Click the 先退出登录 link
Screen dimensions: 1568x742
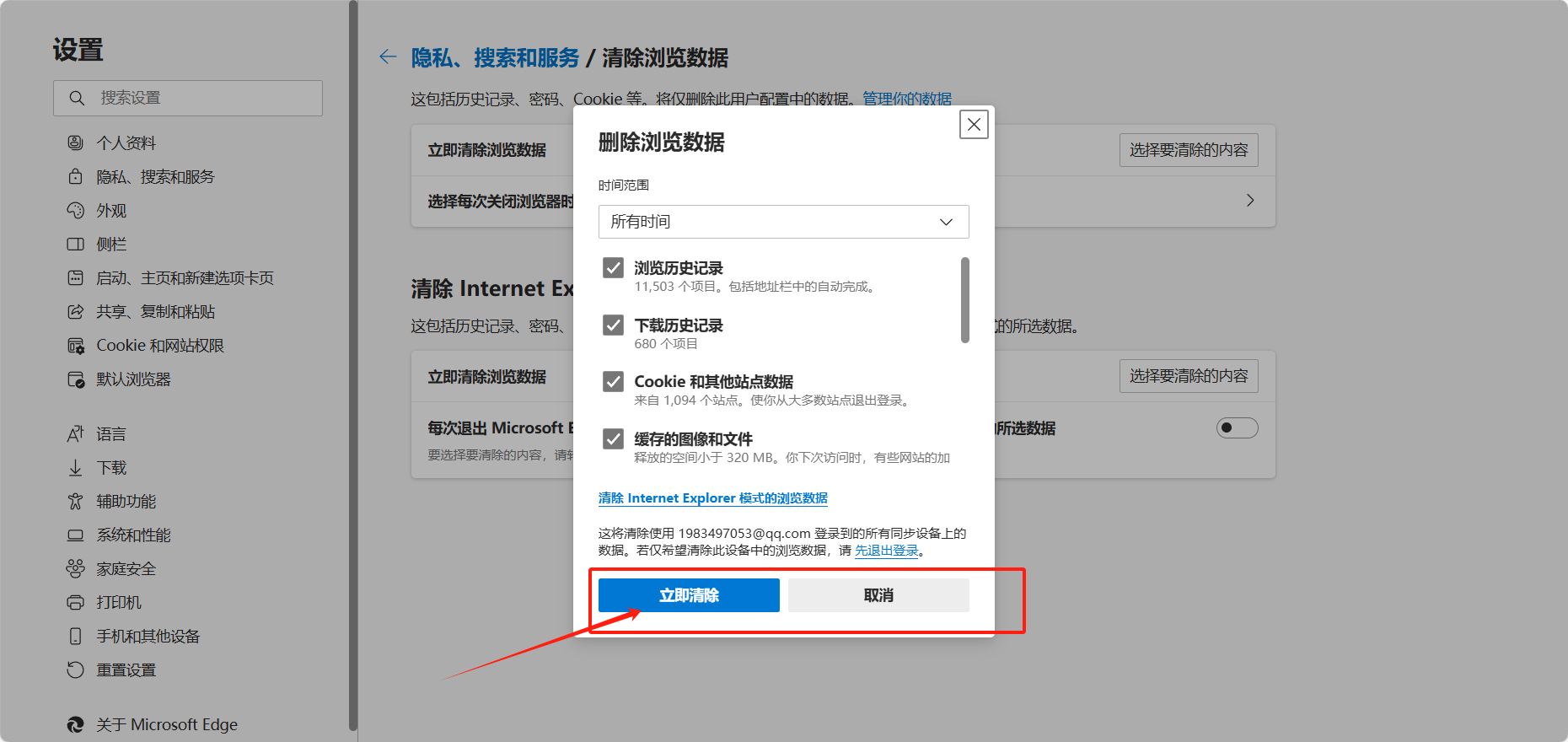click(x=887, y=551)
